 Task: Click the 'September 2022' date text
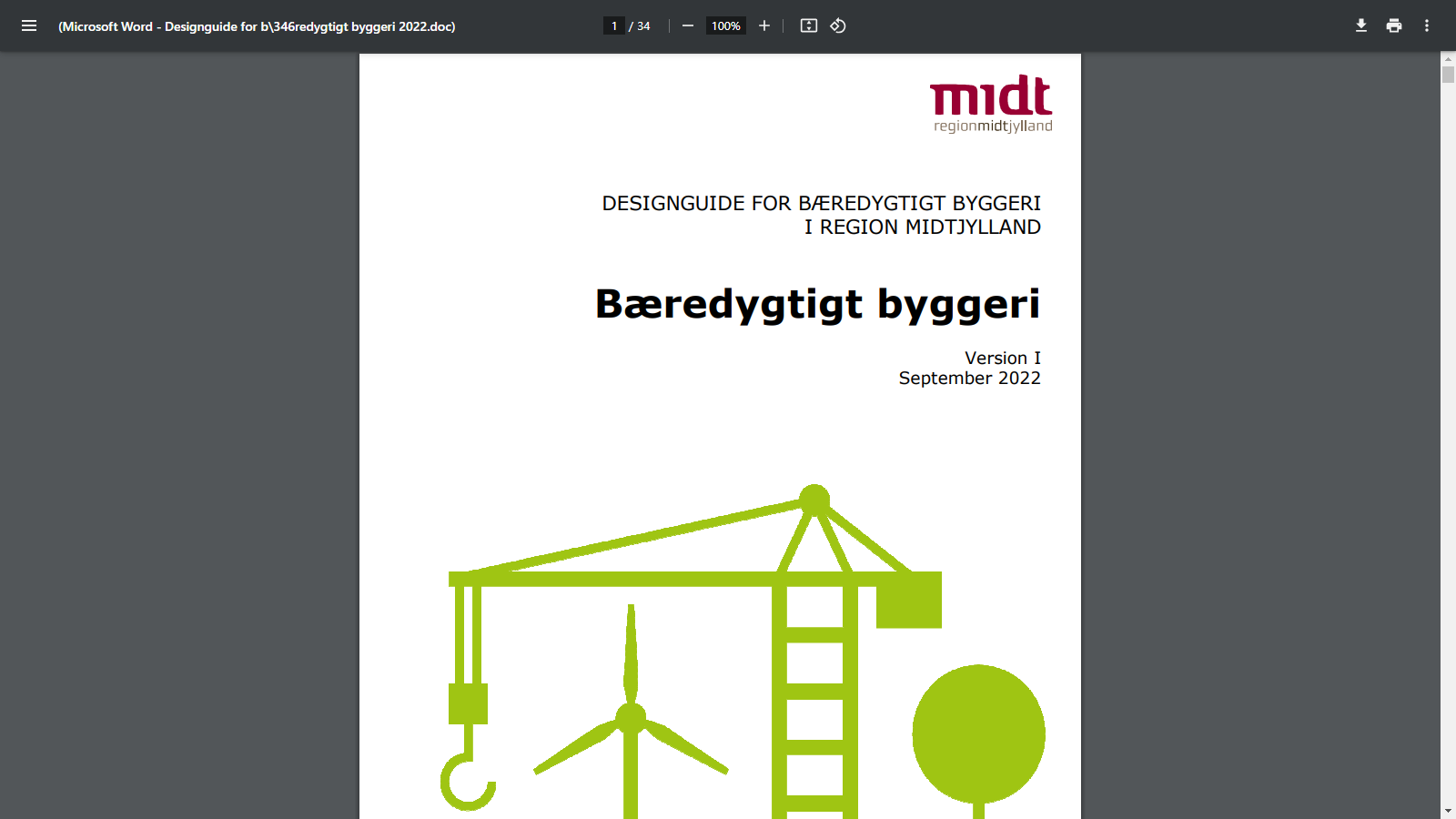pos(970,379)
